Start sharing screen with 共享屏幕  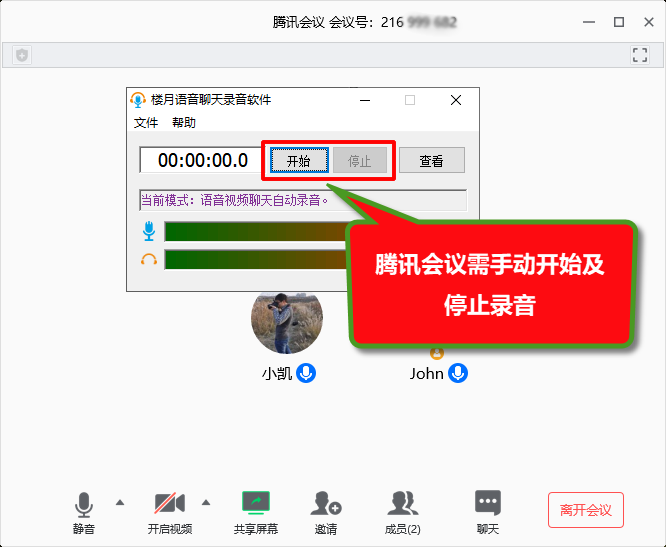[256, 503]
